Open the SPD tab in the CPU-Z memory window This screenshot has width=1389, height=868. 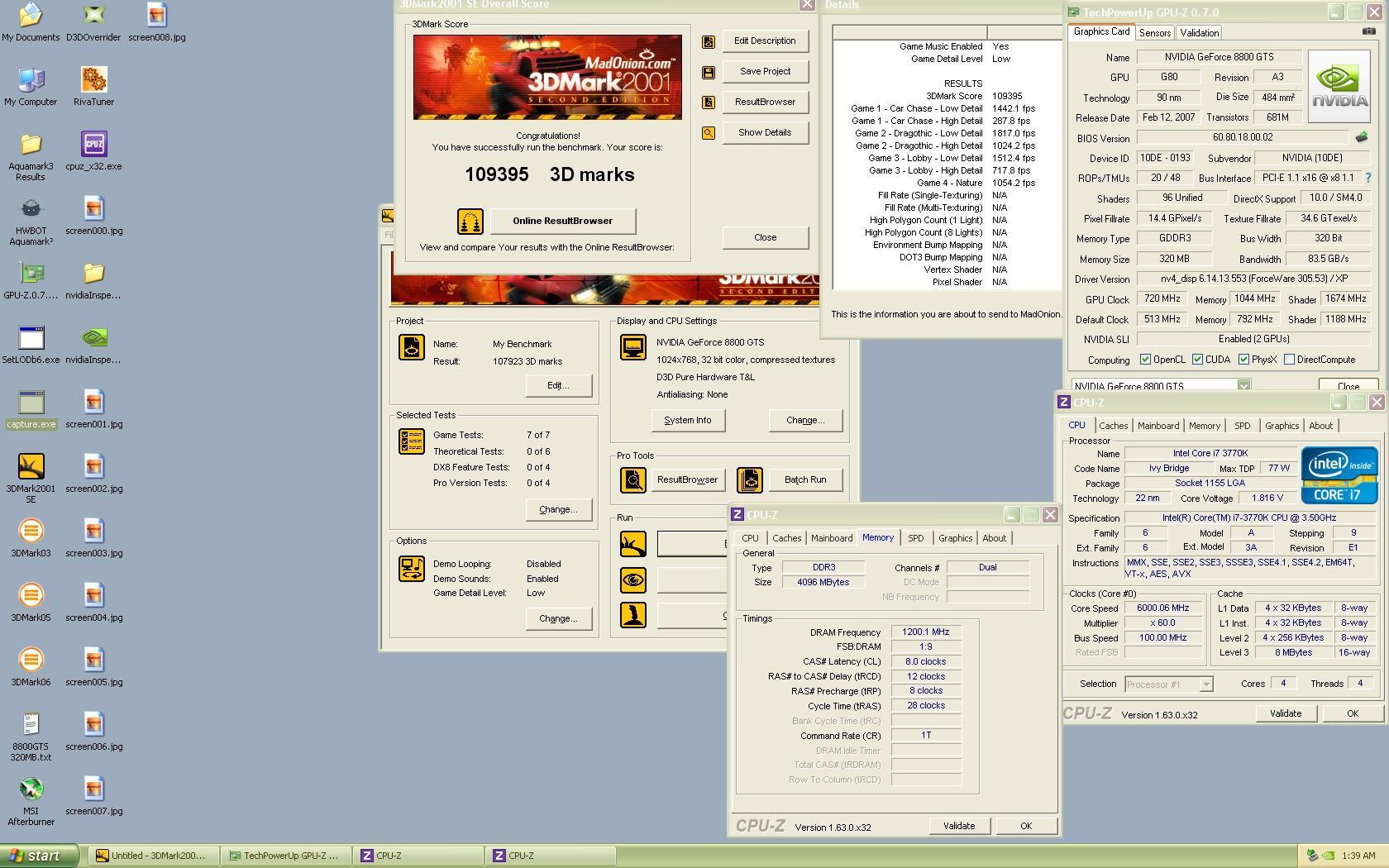[x=916, y=538]
